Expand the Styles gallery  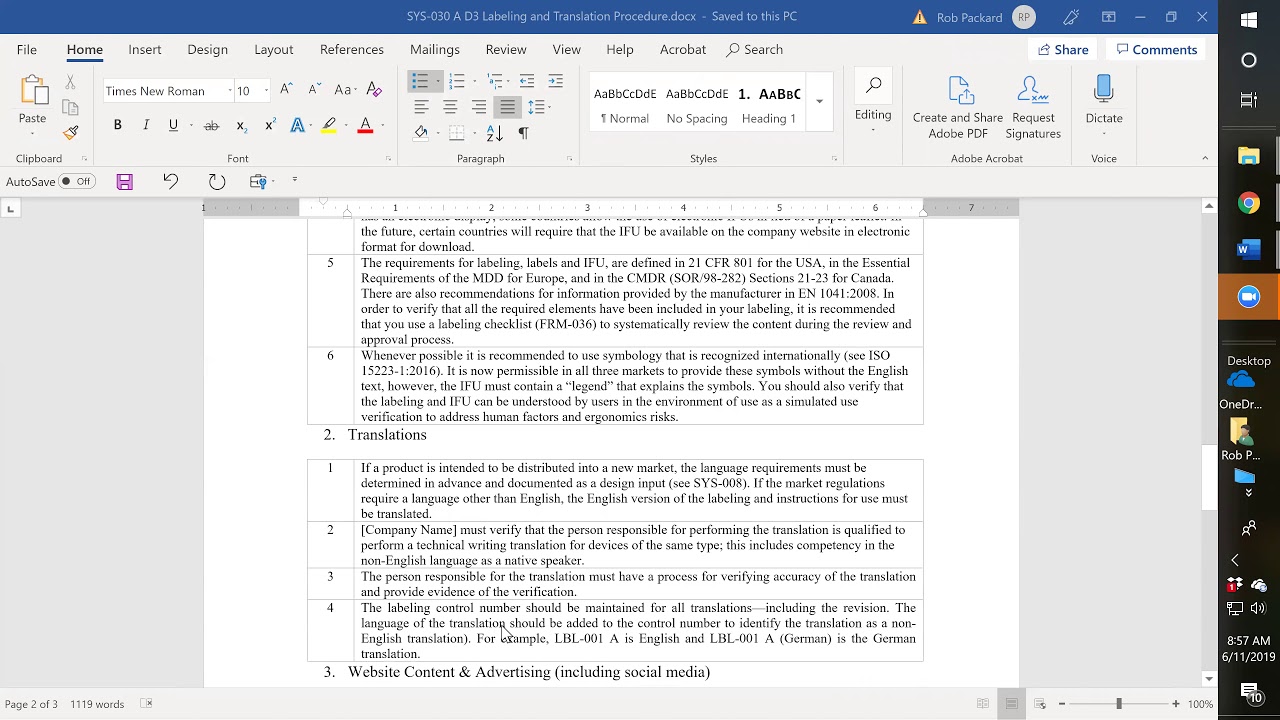point(819,101)
